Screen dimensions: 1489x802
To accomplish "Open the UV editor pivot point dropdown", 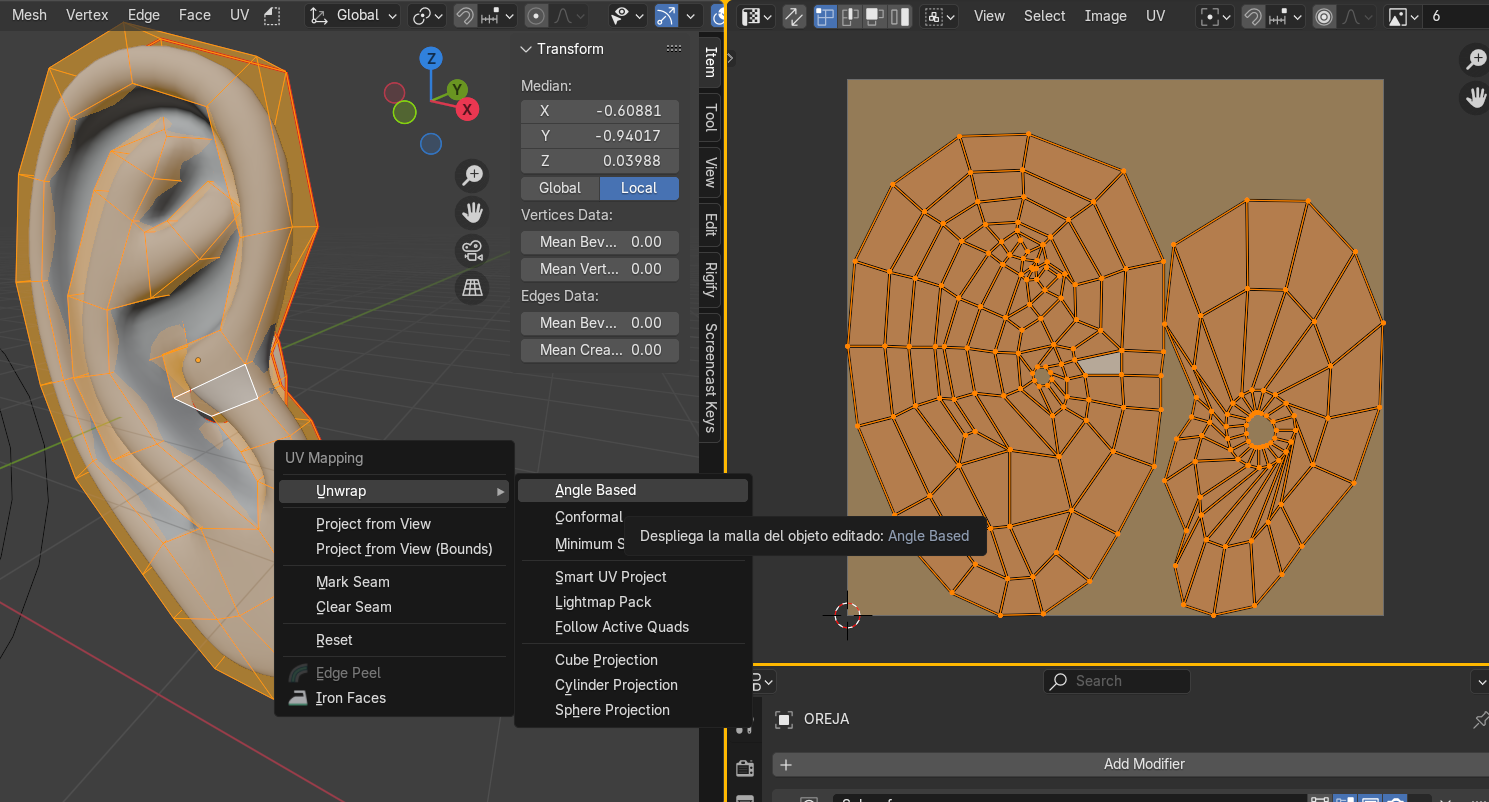I will tap(1215, 16).
